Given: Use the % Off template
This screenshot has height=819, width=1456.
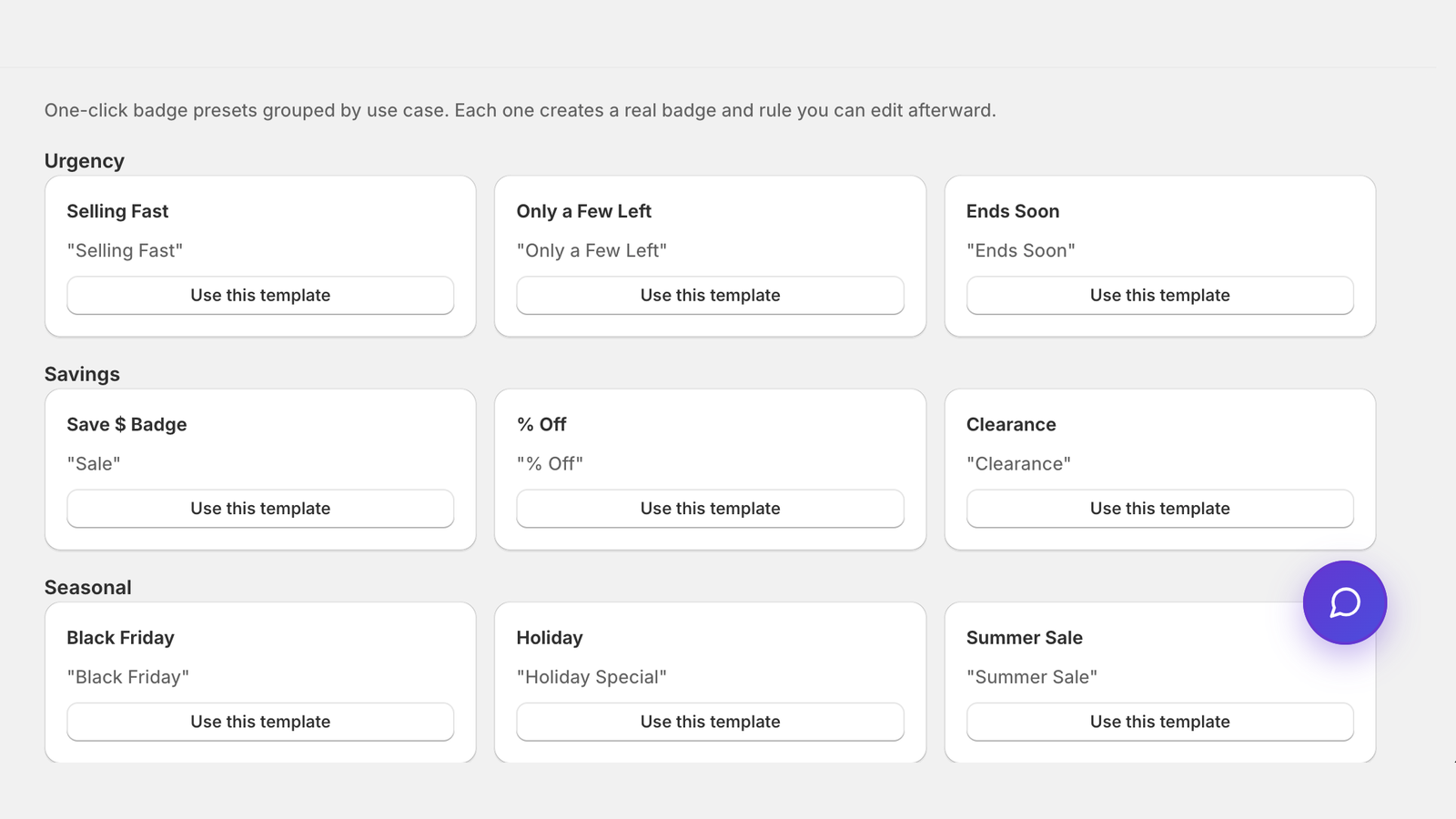Looking at the screenshot, I should [710, 509].
